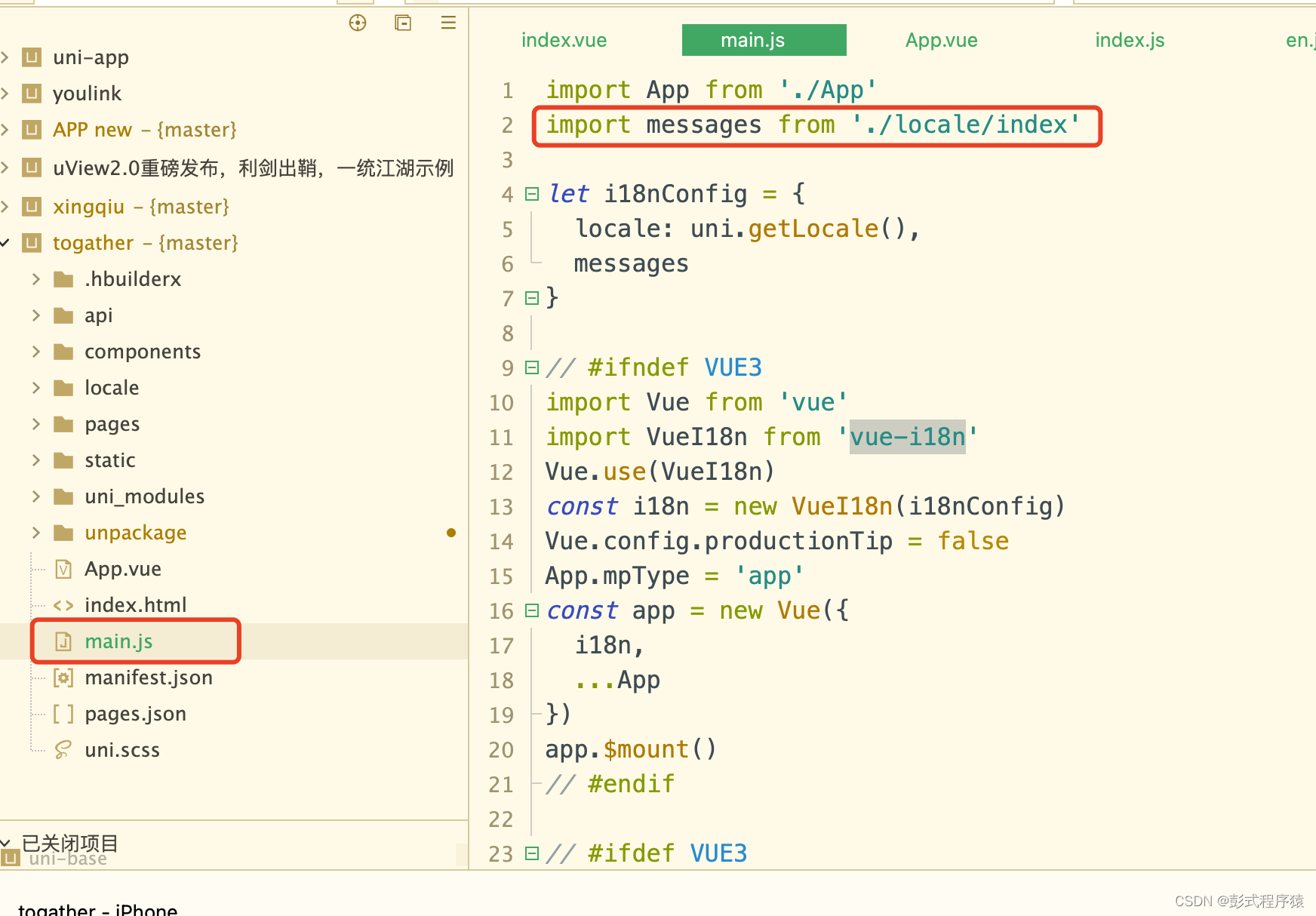This screenshot has width=1316, height=916.
Task: Click the .hbuilderx folder icon
Action: point(64,279)
